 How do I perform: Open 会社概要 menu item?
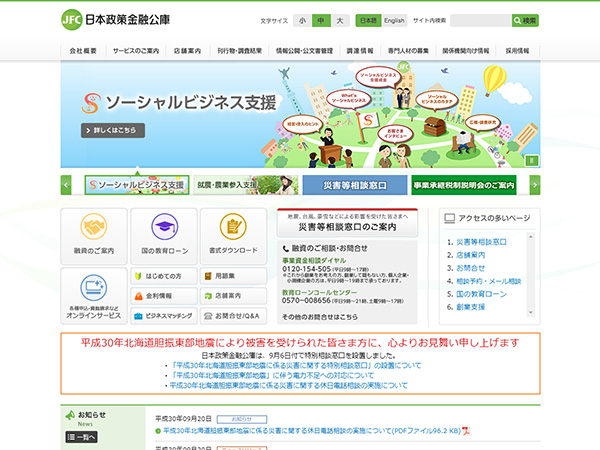tap(83, 50)
